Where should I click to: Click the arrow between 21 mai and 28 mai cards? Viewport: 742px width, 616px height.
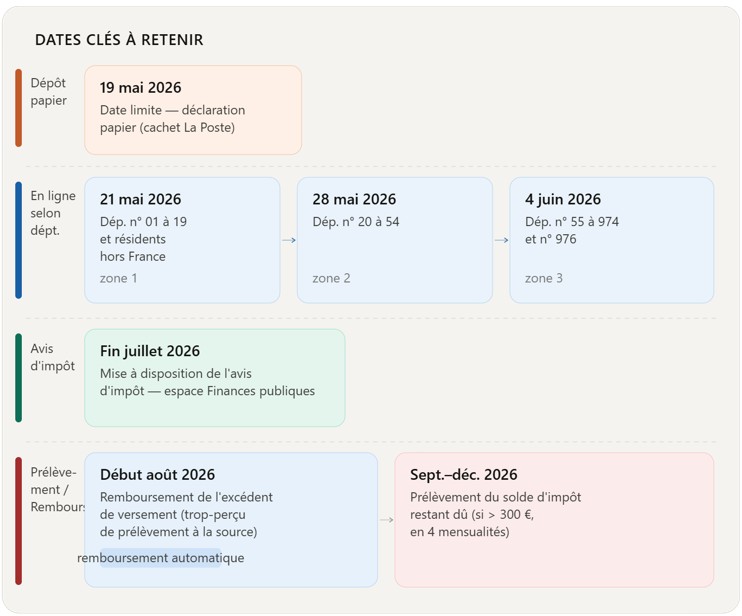click(289, 240)
